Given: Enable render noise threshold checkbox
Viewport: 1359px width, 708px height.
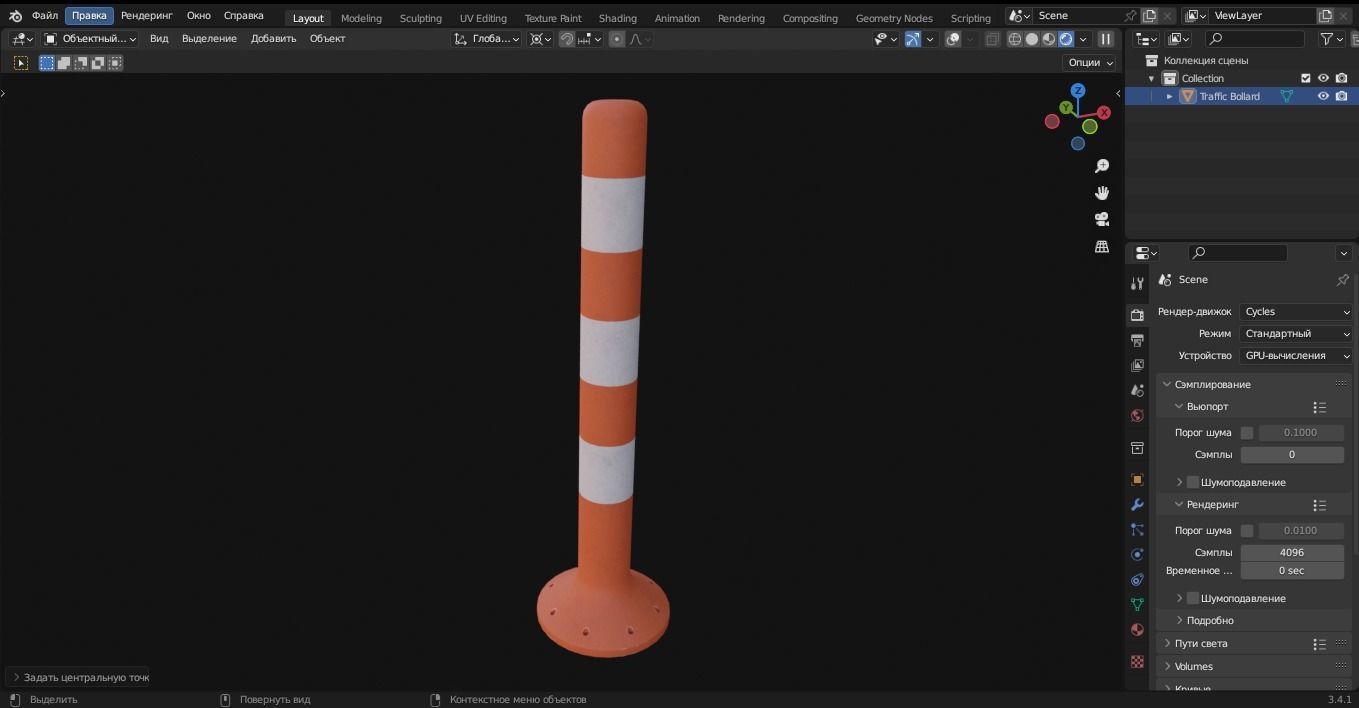Looking at the screenshot, I should click(1247, 531).
